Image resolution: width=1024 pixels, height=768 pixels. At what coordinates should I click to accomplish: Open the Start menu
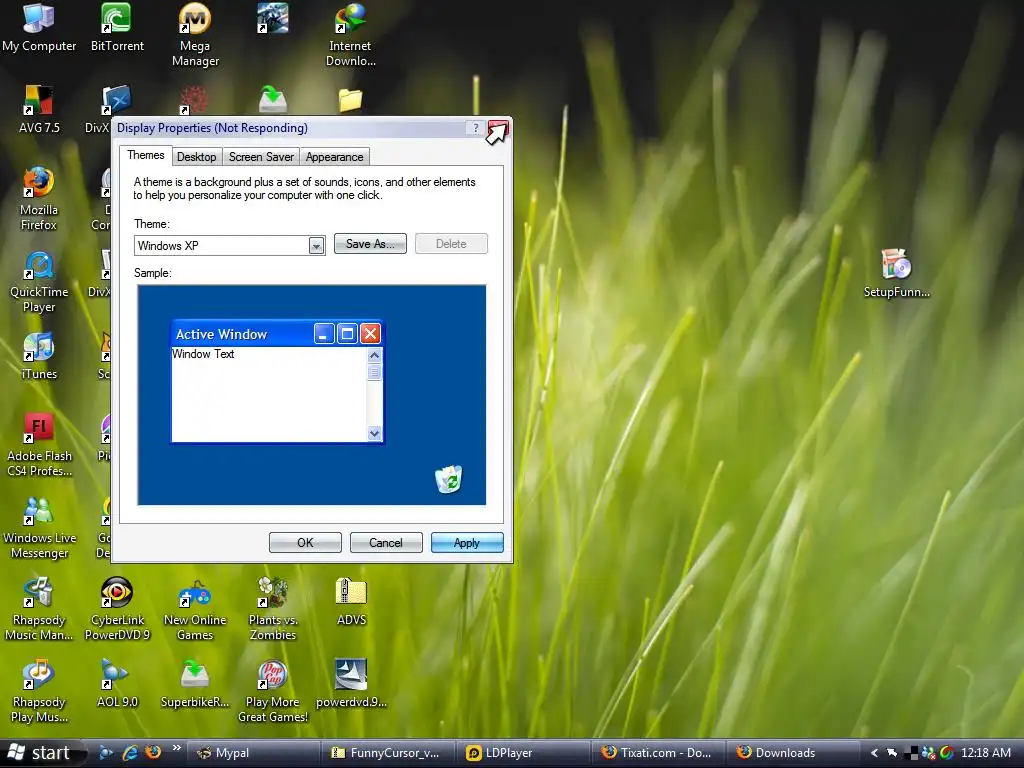pyautogui.click(x=42, y=753)
